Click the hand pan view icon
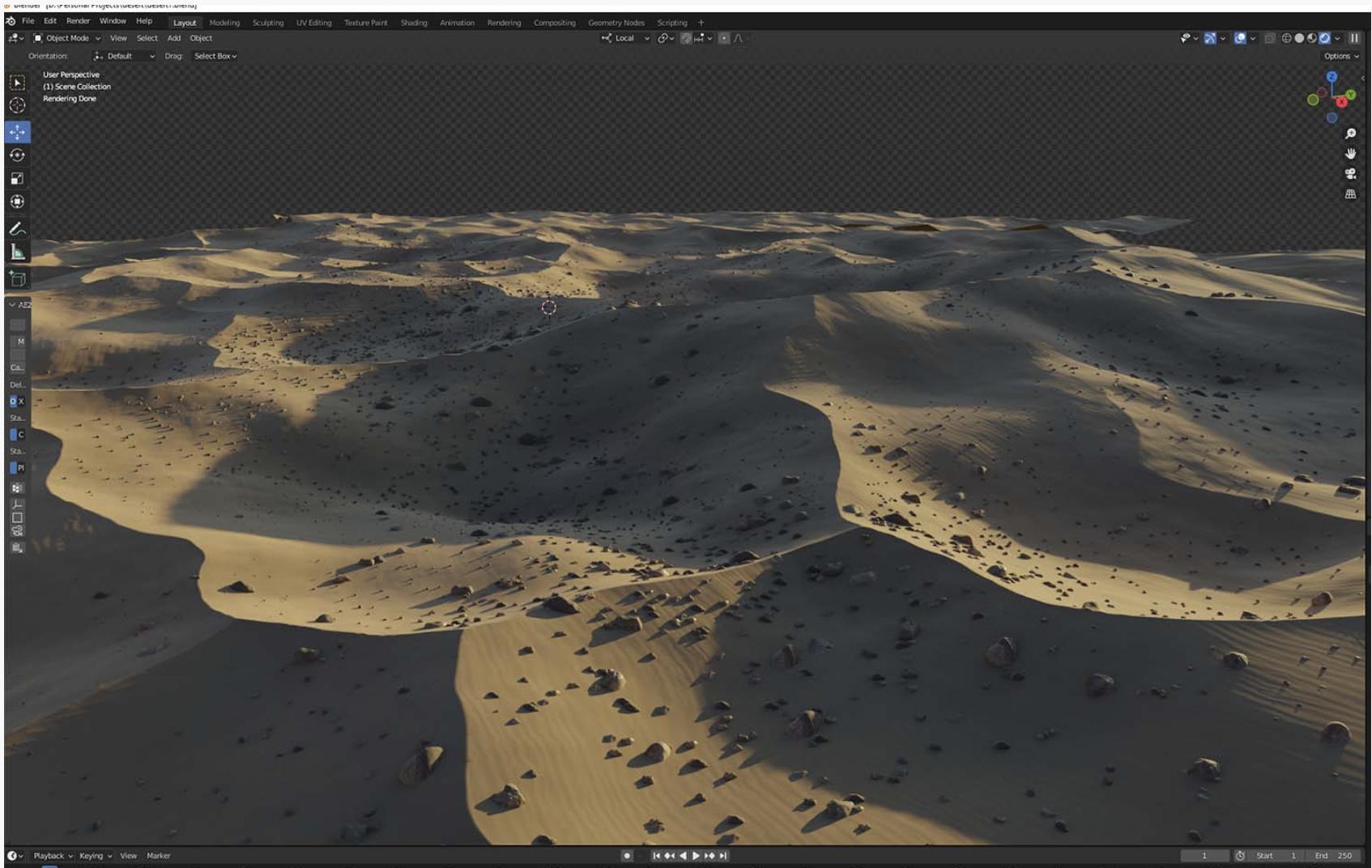The image size is (1372, 868). point(1350,154)
